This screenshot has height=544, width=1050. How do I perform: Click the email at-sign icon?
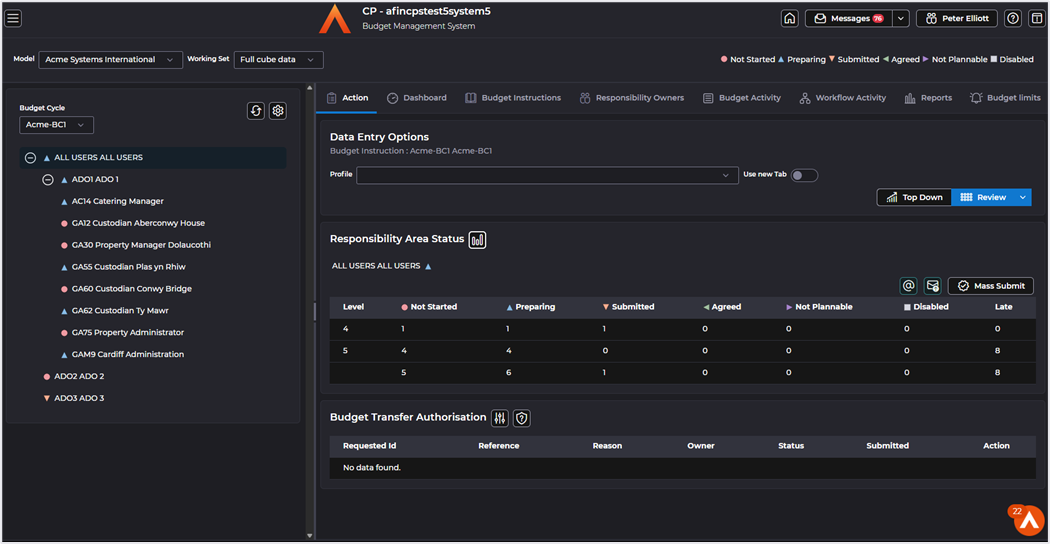click(909, 286)
